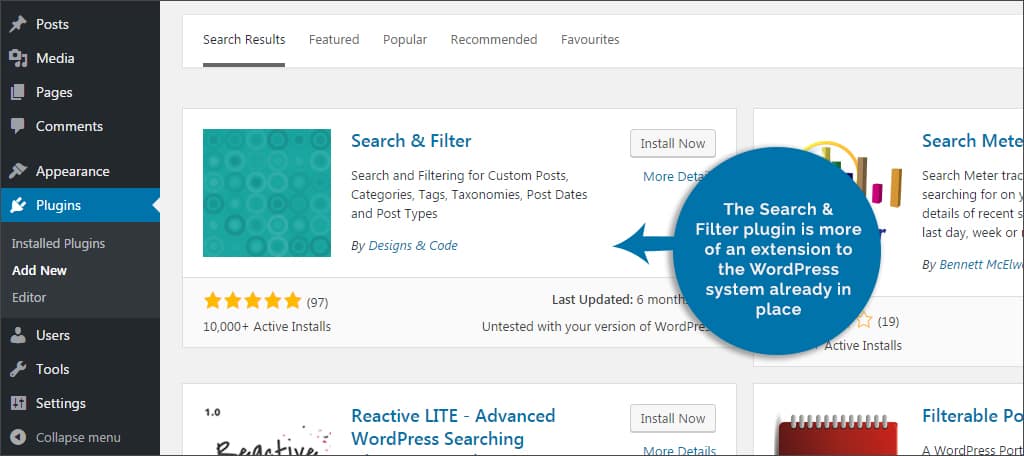
Task: Click the Reactive LITE plugin thumbnail
Action: [x=266, y=430]
